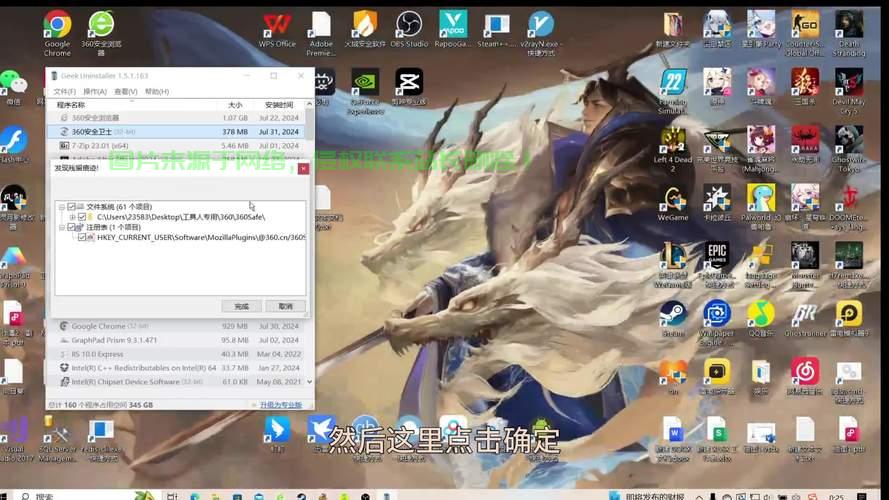Open the 操作(A) menu in Geek Uninstaller
889x500 pixels.
click(x=95, y=91)
